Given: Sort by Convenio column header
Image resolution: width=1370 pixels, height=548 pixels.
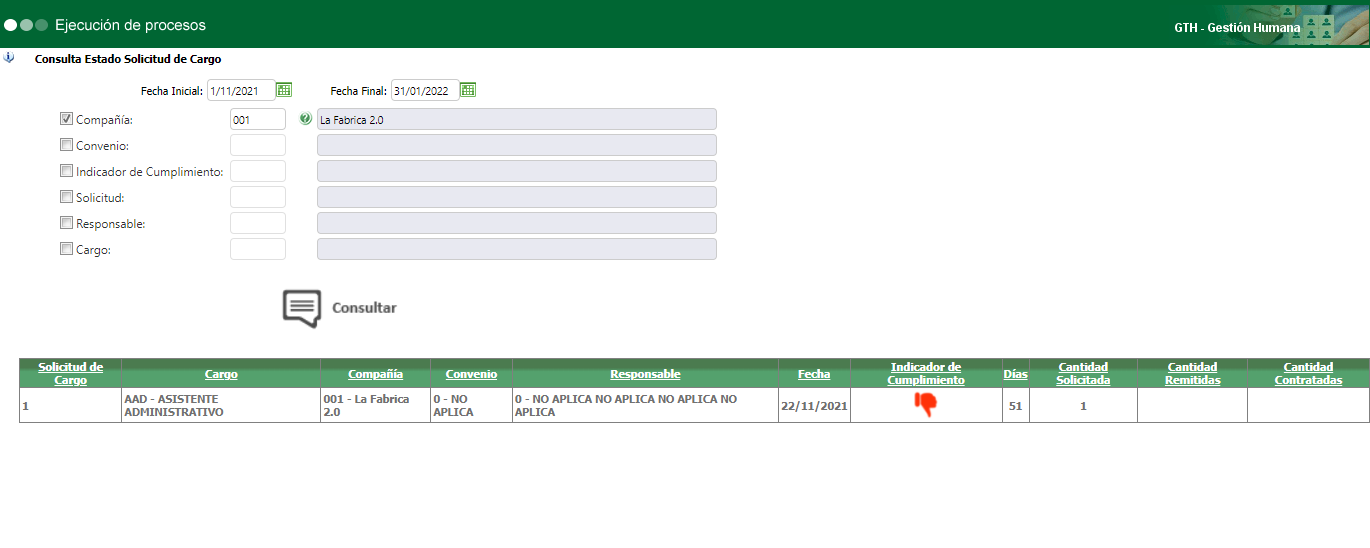Looking at the screenshot, I should (x=471, y=374).
